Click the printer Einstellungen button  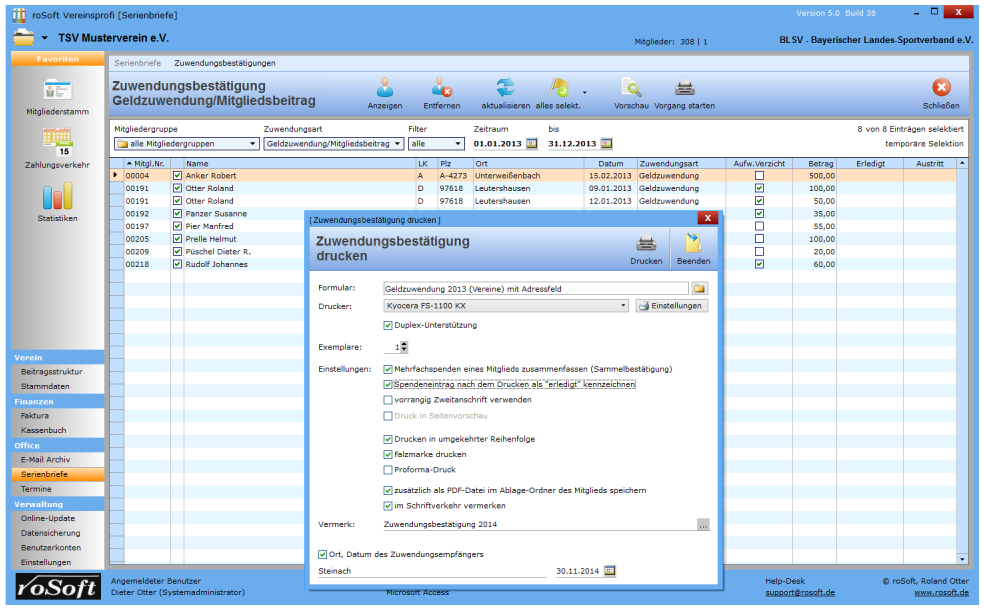[671, 306]
